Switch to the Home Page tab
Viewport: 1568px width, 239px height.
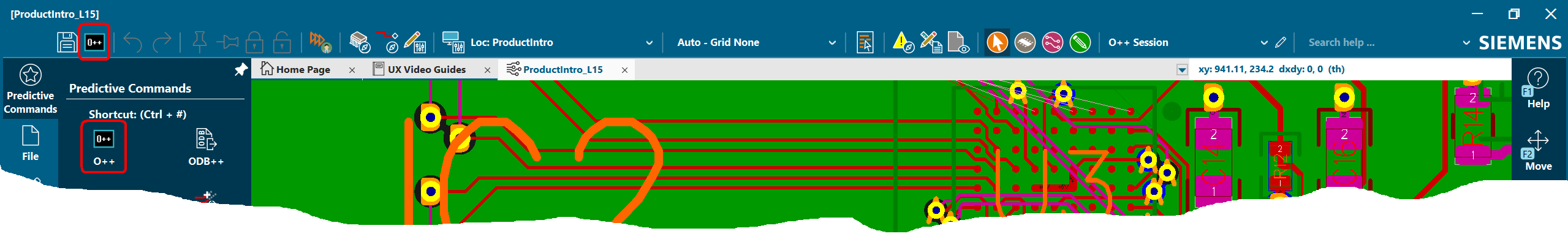(303, 70)
